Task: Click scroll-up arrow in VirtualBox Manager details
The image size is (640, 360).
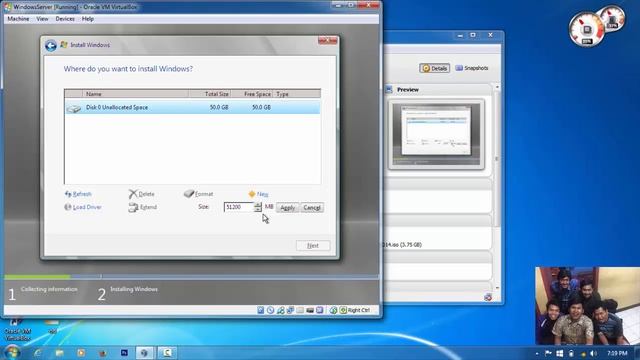Action: pos(497,87)
